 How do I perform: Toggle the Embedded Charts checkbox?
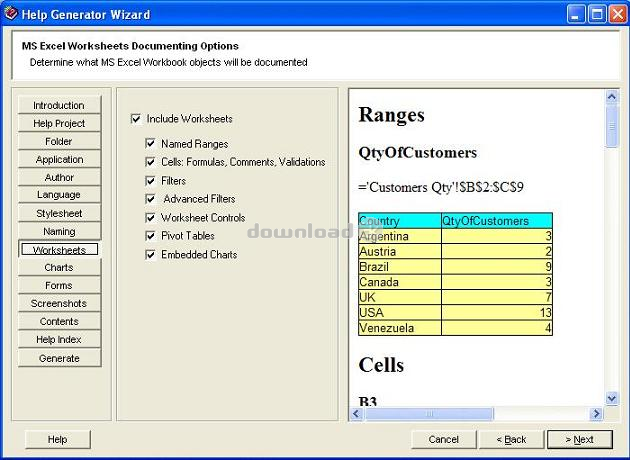[150, 255]
